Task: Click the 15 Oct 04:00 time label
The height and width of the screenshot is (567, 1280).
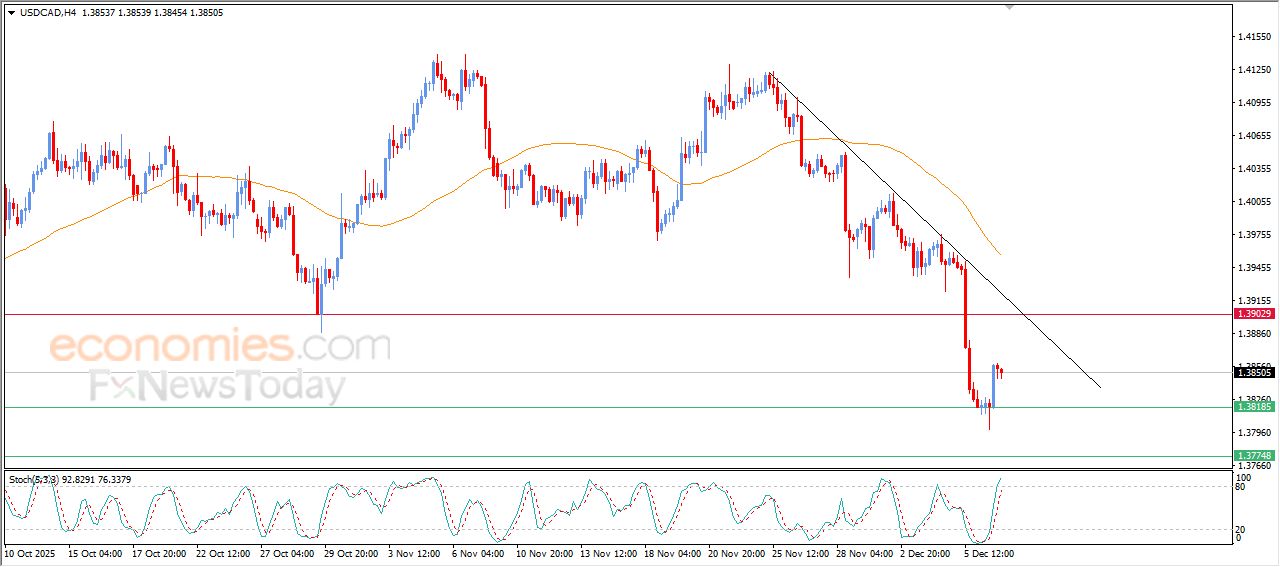Action: tap(96, 552)
